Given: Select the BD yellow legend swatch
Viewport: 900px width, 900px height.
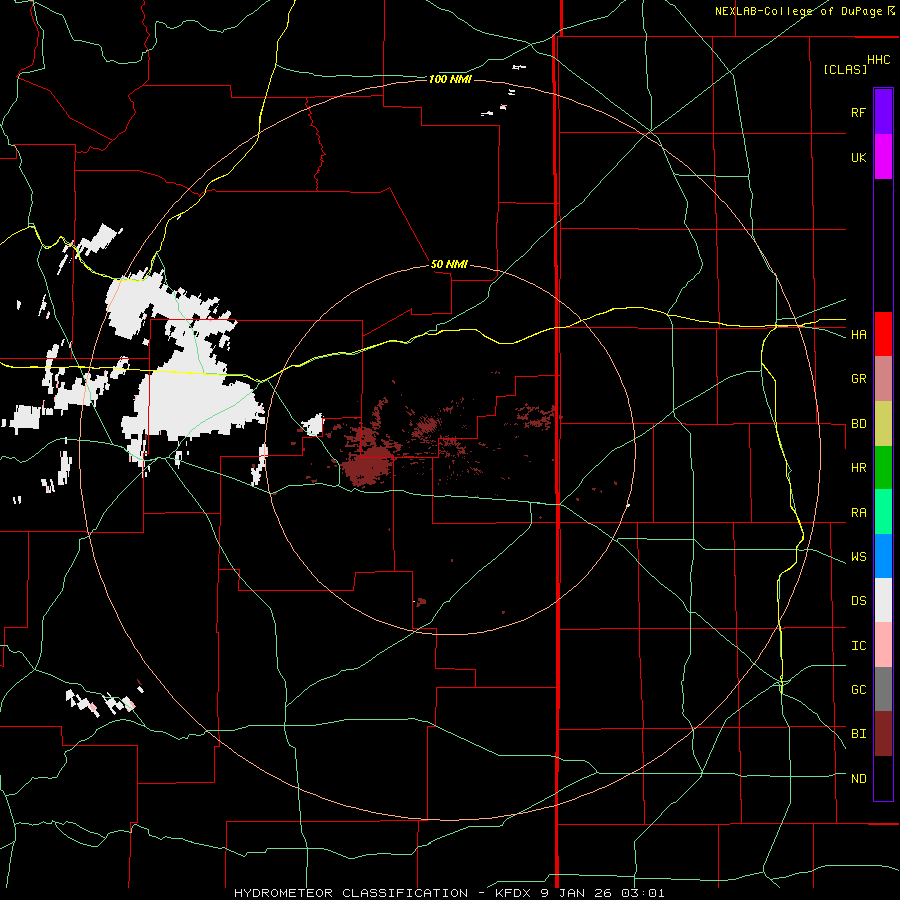Looking at the screenshot, I should pyautogui.click(x=883, y=424).
